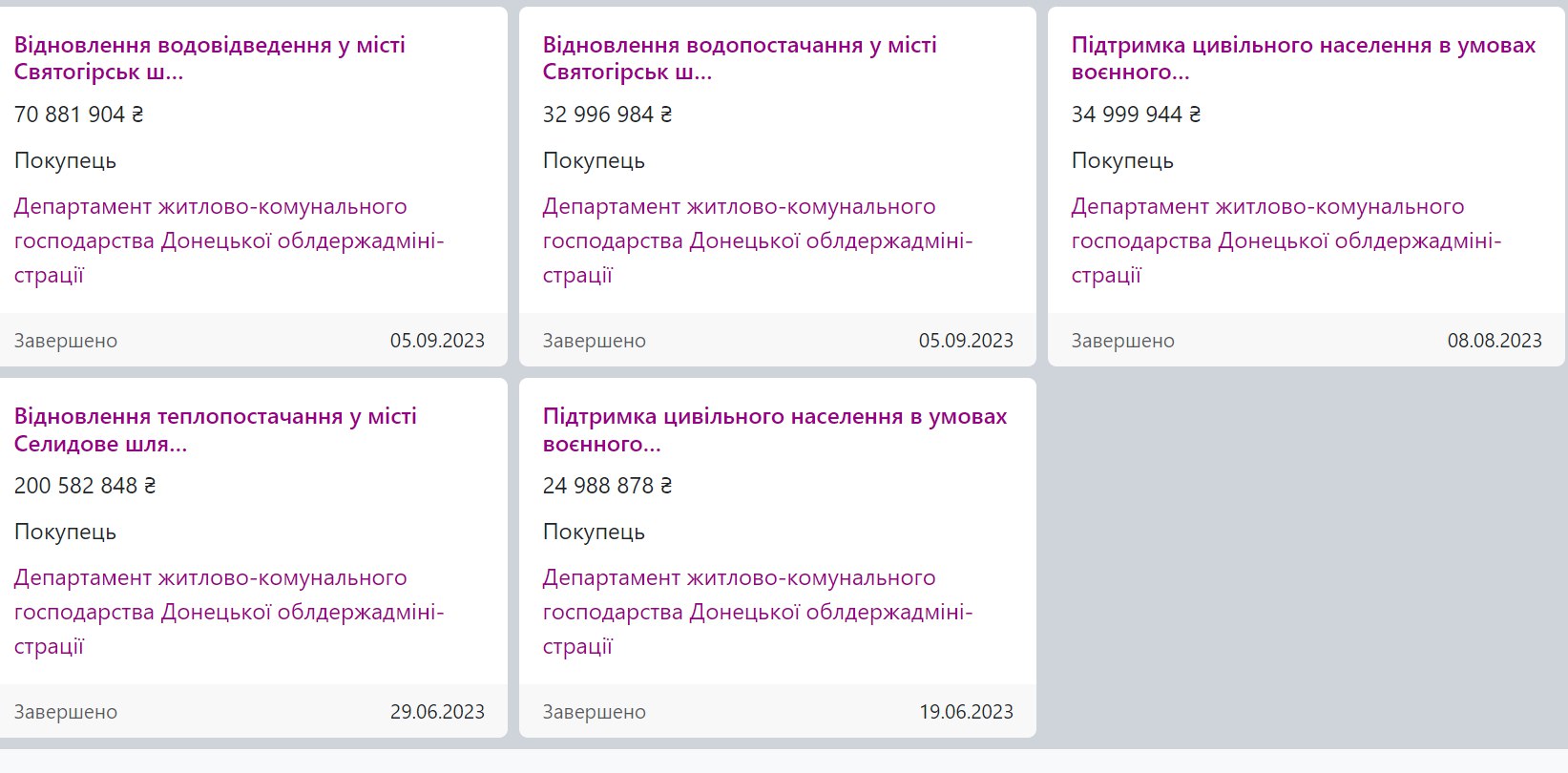The image size is (1568, 773).
Task: Select the amount '24 988 878 ₴'
Action: (x=608, y=486)
